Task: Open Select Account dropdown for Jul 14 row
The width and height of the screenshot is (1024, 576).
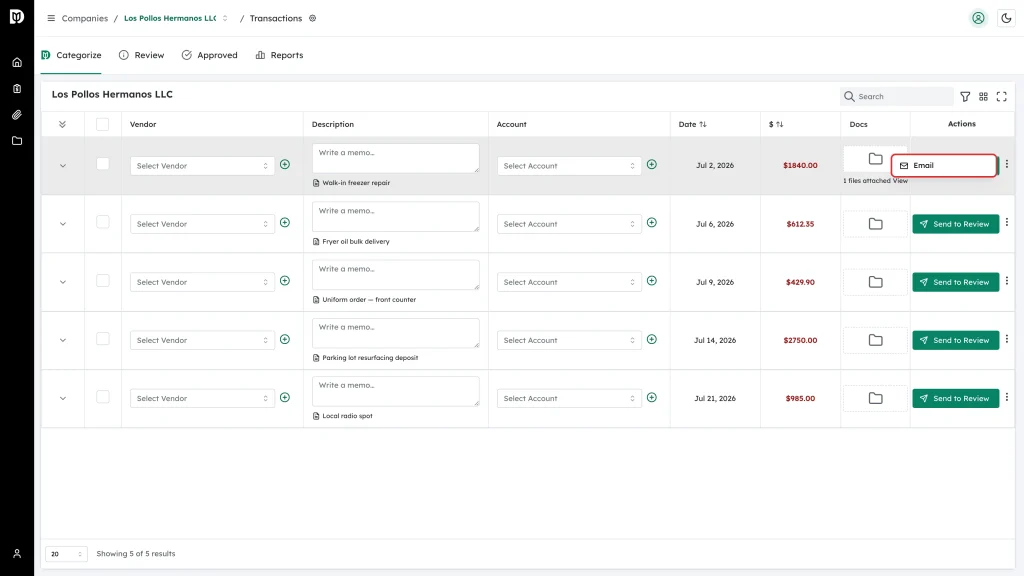Action: coord(569,340)
